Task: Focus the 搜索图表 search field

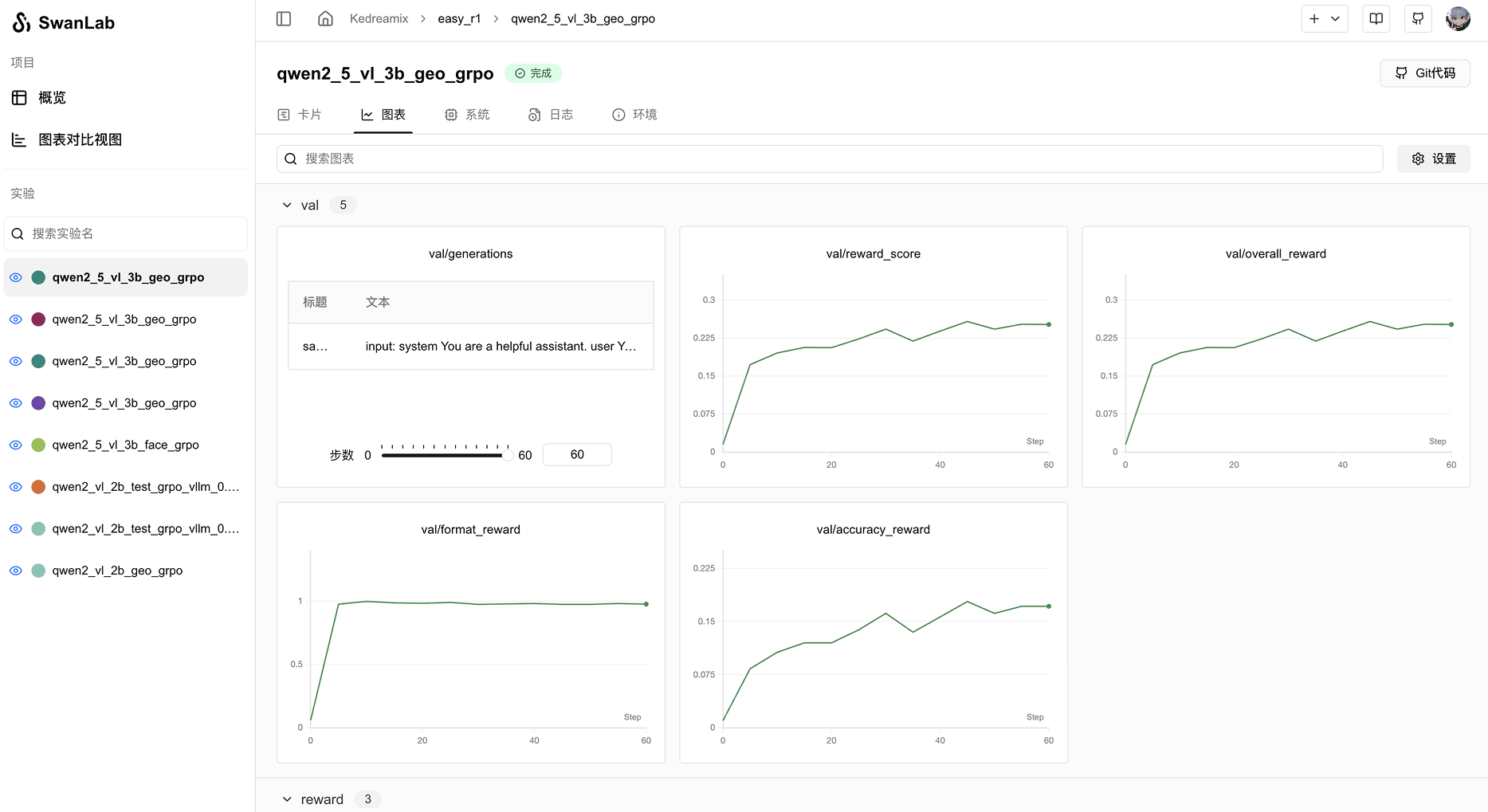Action: (830, 159)
